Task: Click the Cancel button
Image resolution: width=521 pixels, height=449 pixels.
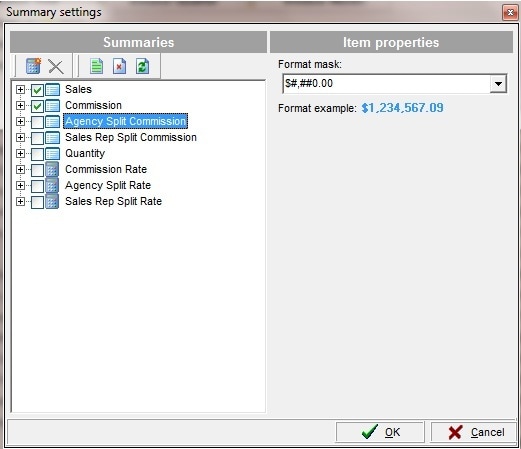Action: click(x=474, y=432)
